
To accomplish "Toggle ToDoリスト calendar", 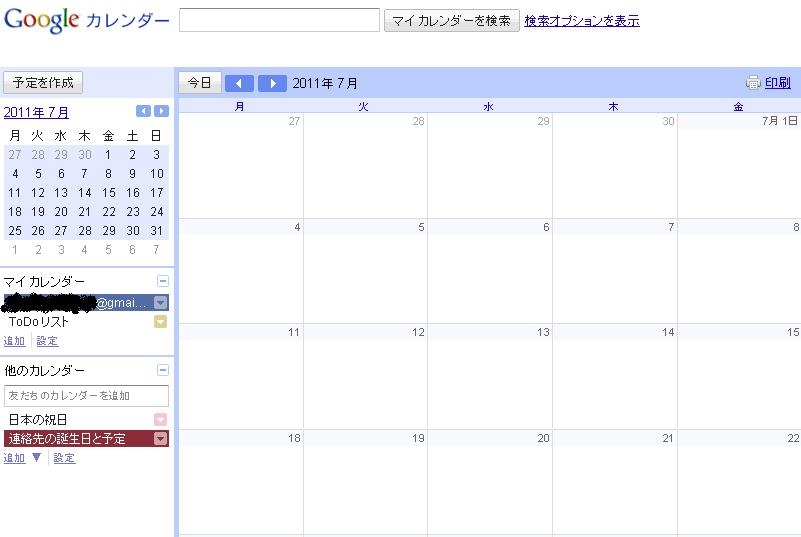I will [x=38, y=321].
